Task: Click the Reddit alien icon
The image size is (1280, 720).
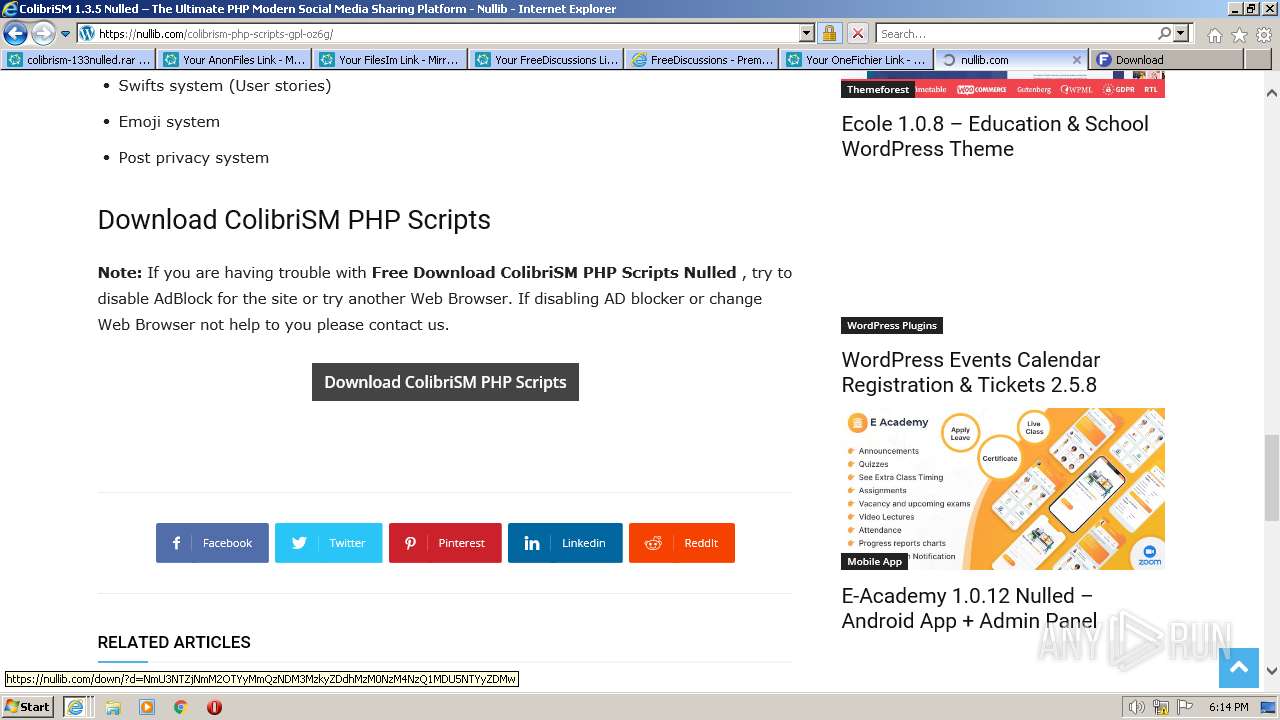Action: tap(653, 543)
